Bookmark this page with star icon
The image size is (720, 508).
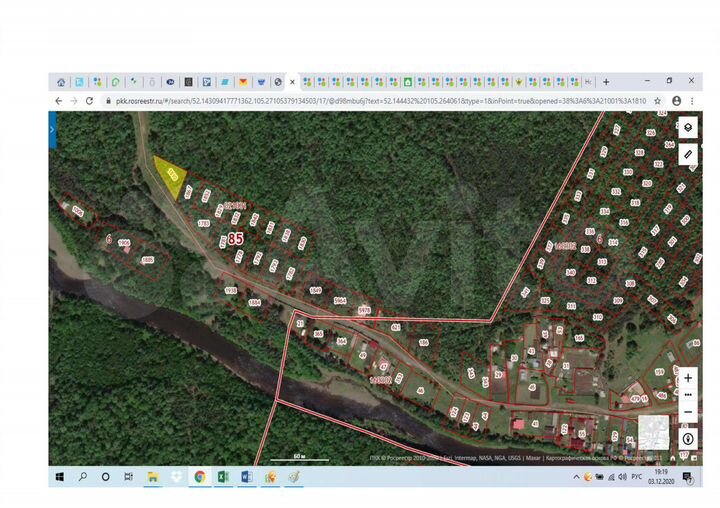pos(657,101)
